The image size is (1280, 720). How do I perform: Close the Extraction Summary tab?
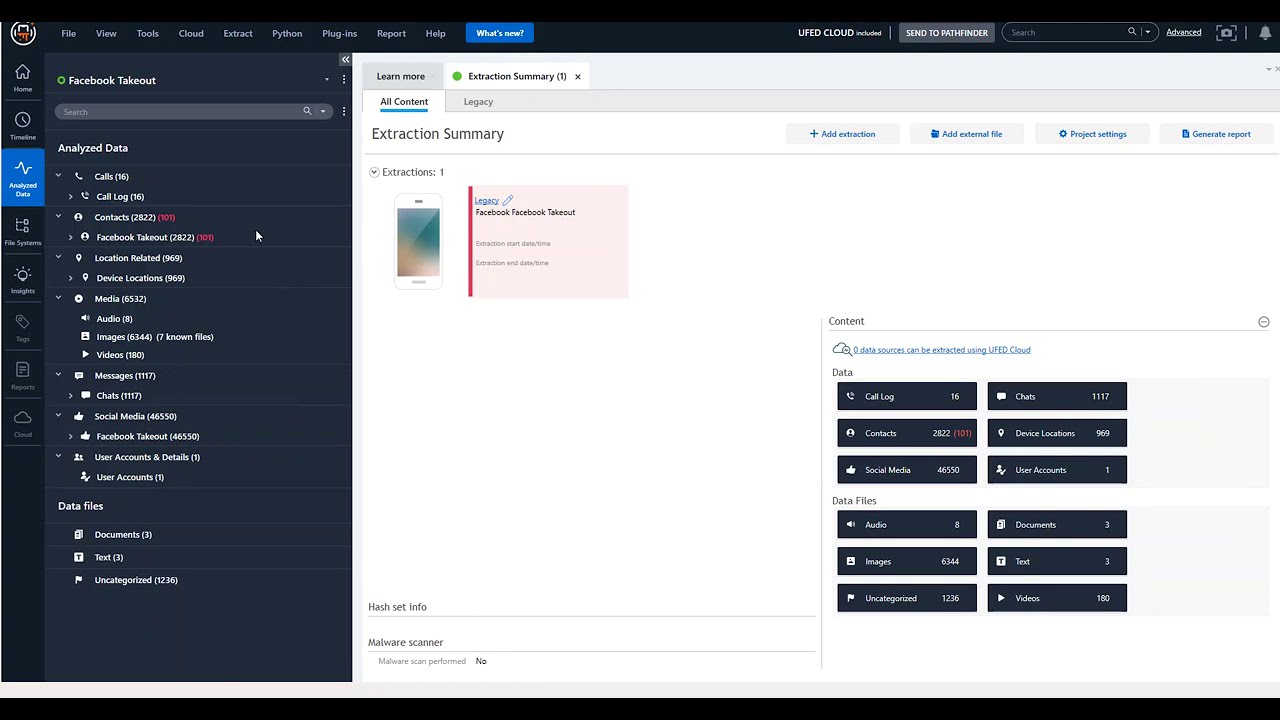tap(577, 76)
